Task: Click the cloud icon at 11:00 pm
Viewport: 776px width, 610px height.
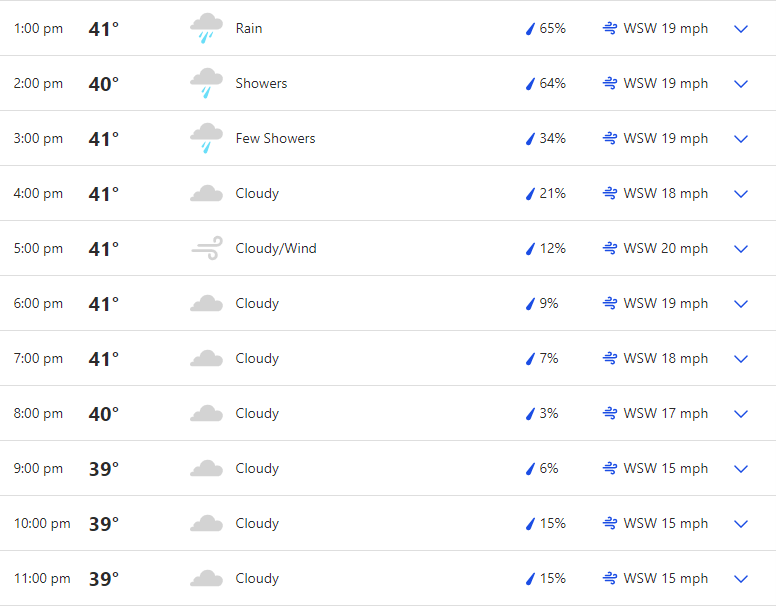Action: tap(206, 578)
